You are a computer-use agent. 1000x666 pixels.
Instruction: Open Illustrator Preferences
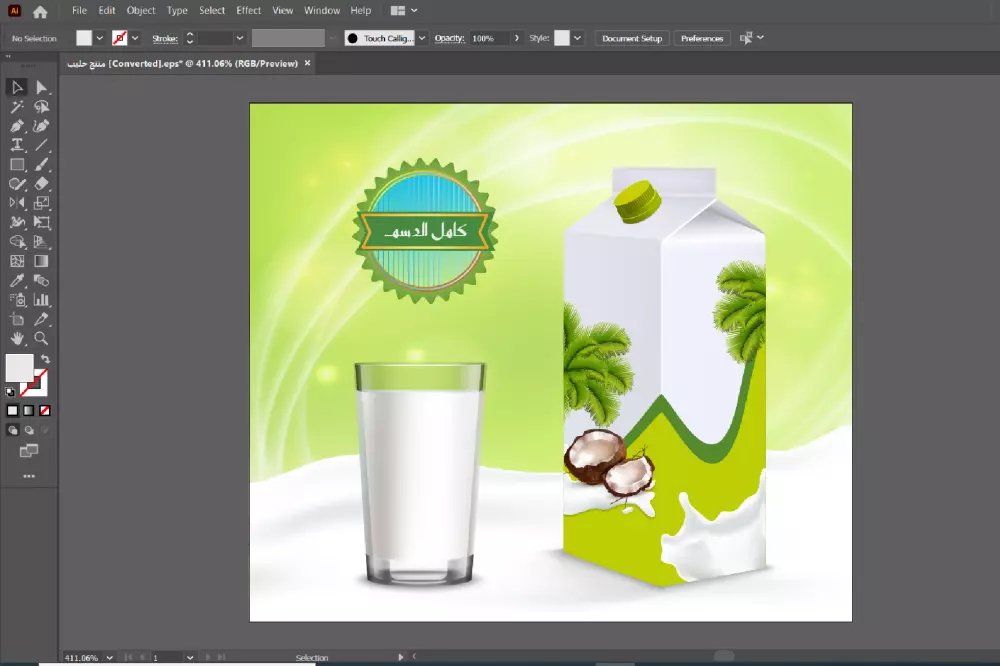pyautogui.click(x=701, y=38)
